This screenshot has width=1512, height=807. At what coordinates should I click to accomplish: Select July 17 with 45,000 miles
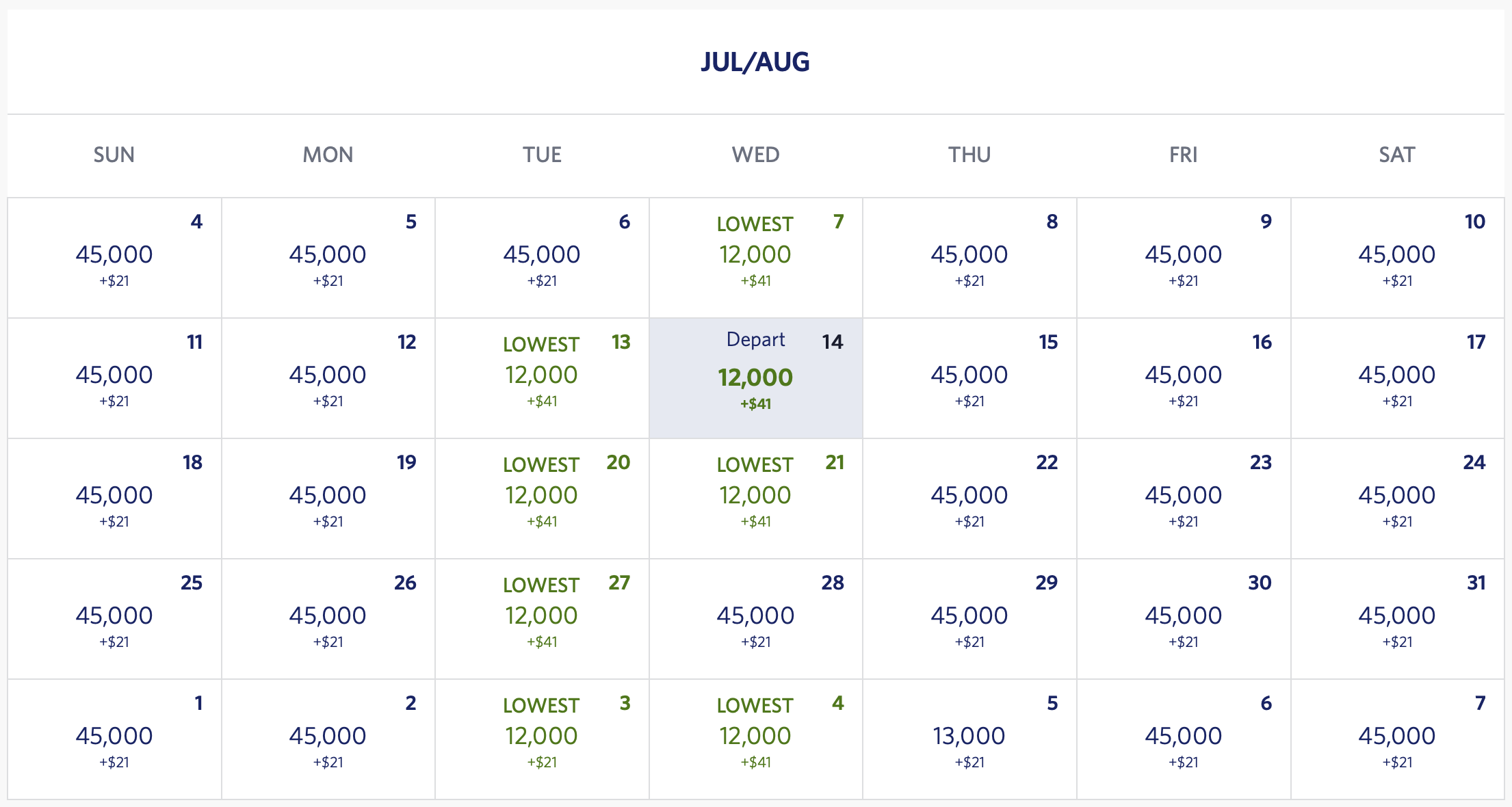pos(1397,377)
